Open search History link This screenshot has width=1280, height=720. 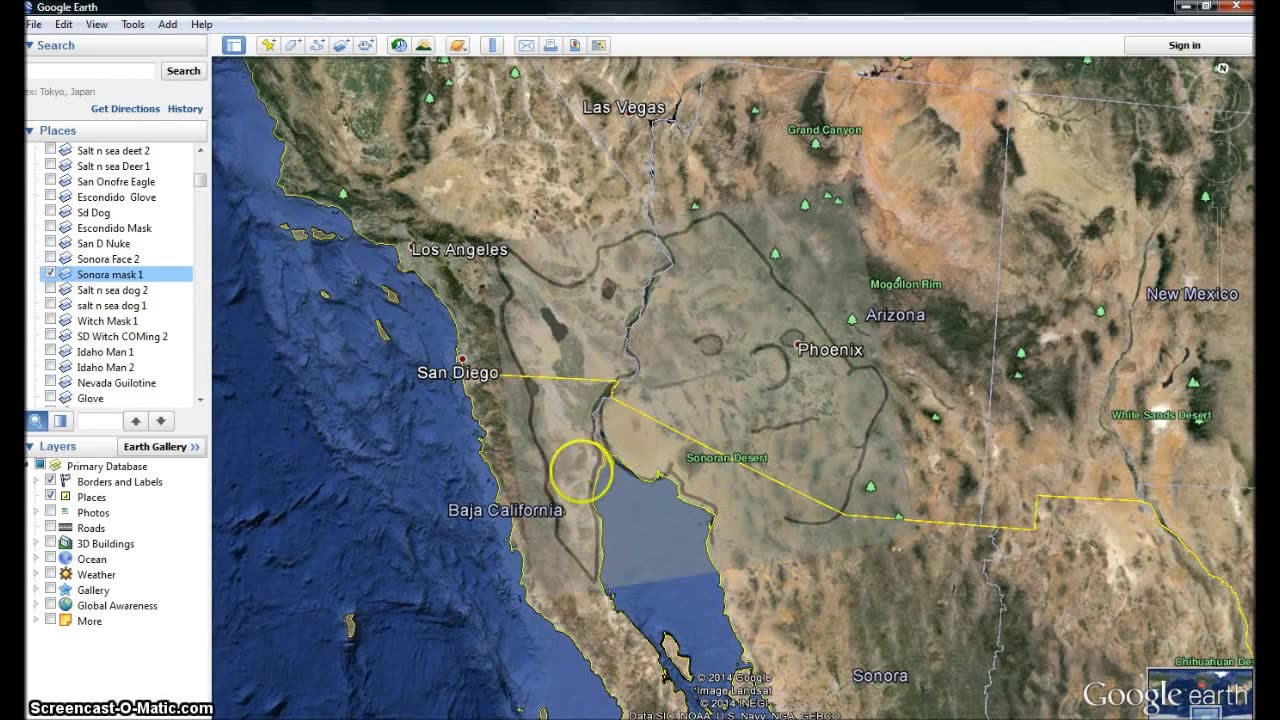click(185, 108)
